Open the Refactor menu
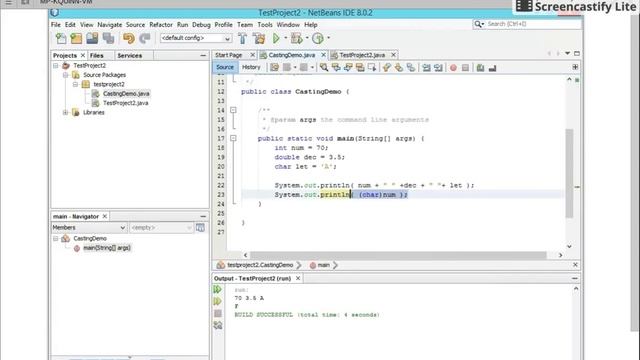 click(161, 25)
